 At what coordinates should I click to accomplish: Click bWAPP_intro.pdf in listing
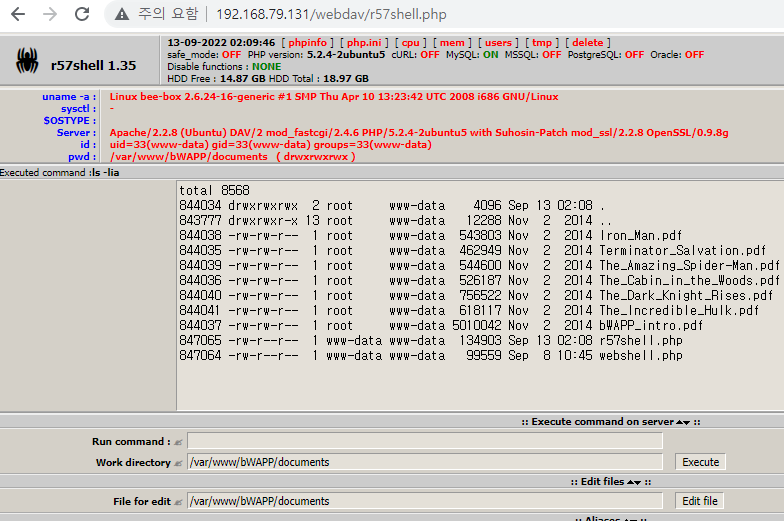point(651,326)
